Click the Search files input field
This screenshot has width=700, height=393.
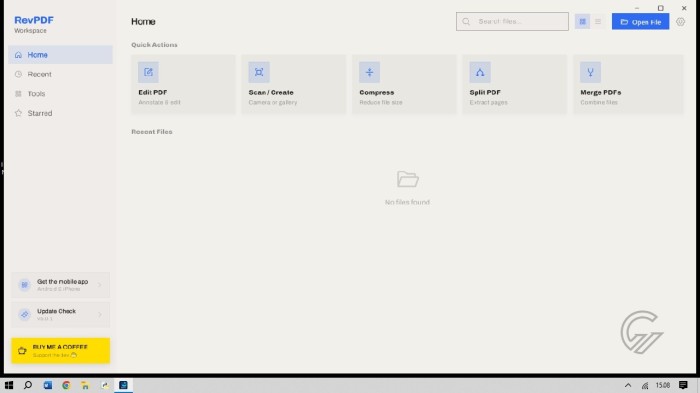[x=512, y=21]
